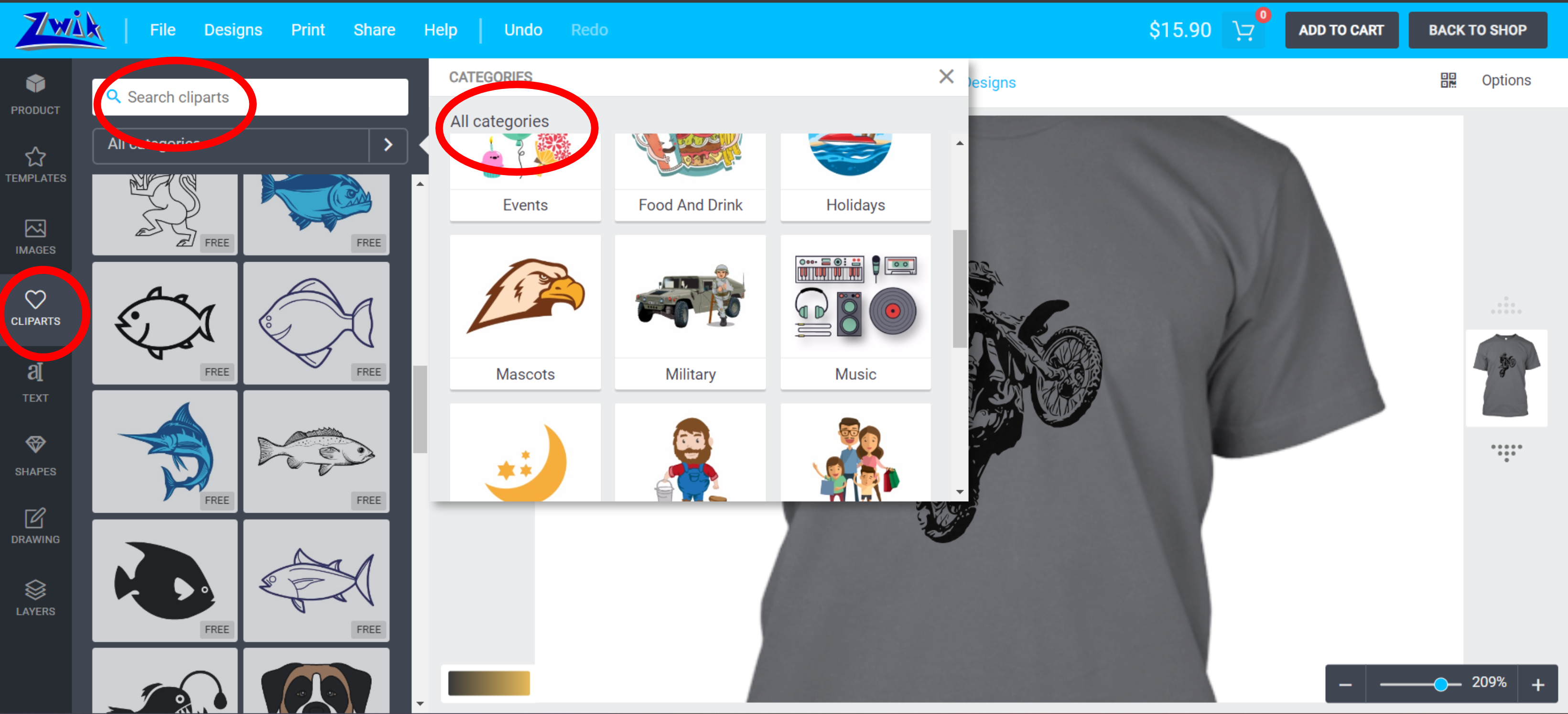Click the Add to Cart button

1341,30
